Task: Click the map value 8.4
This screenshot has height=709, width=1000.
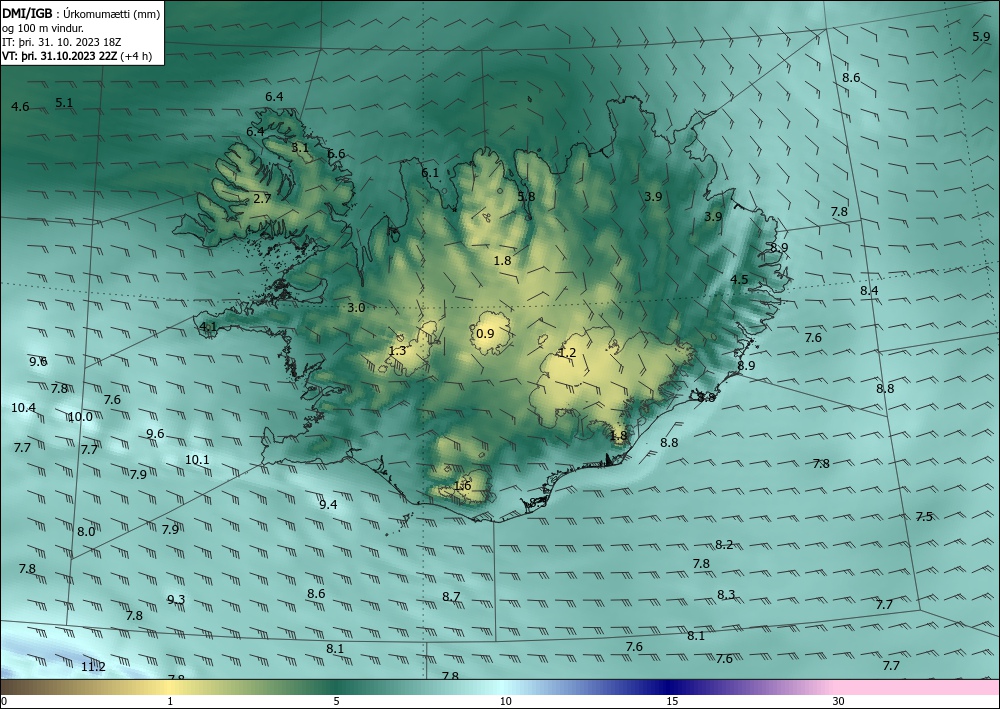Action: point(869,290)
